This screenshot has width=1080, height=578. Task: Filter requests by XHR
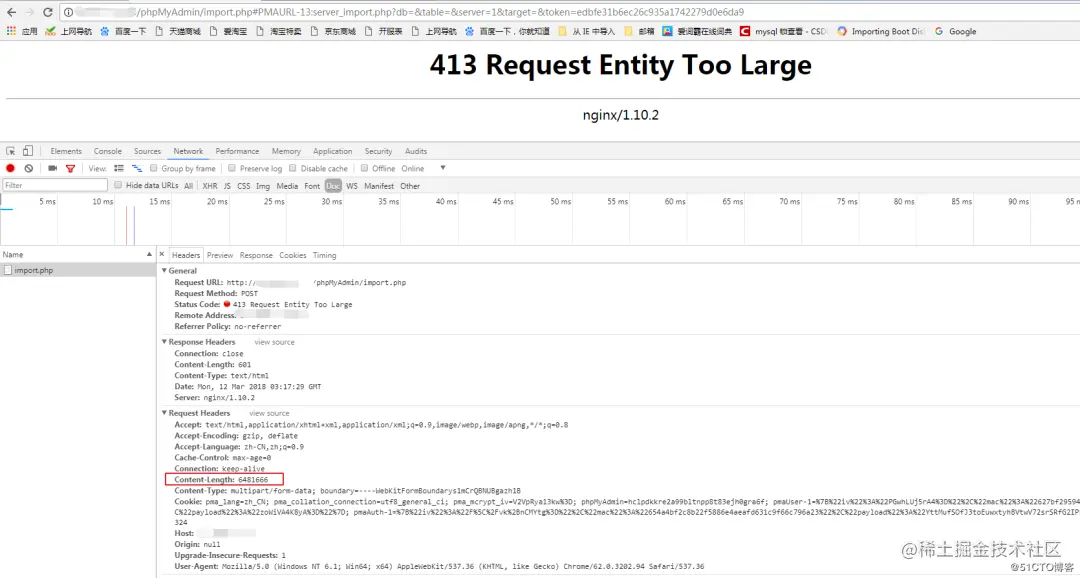(210, 186)
